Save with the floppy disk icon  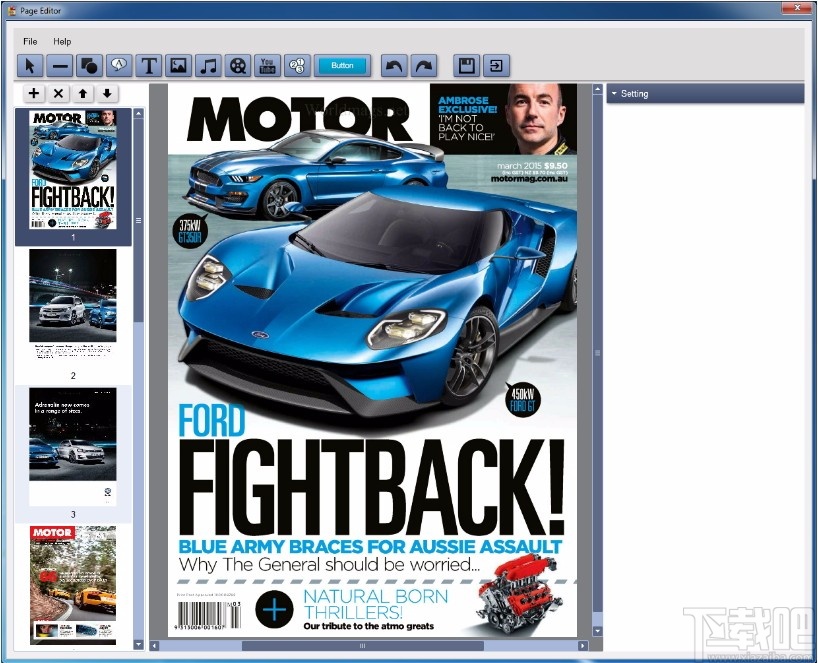tap(466, 66)
